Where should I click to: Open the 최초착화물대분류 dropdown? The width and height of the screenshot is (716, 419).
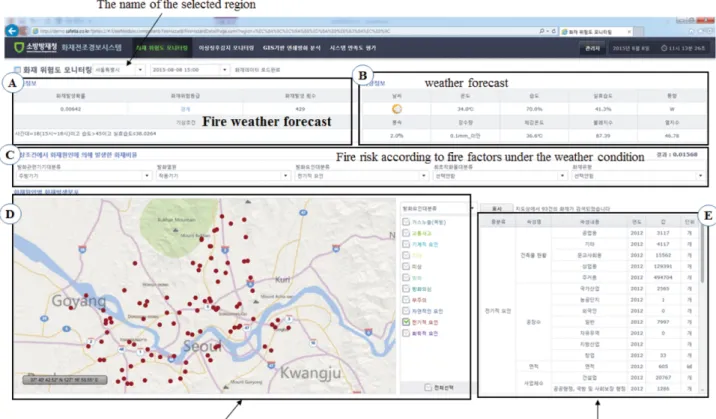[x=500, y=176]
